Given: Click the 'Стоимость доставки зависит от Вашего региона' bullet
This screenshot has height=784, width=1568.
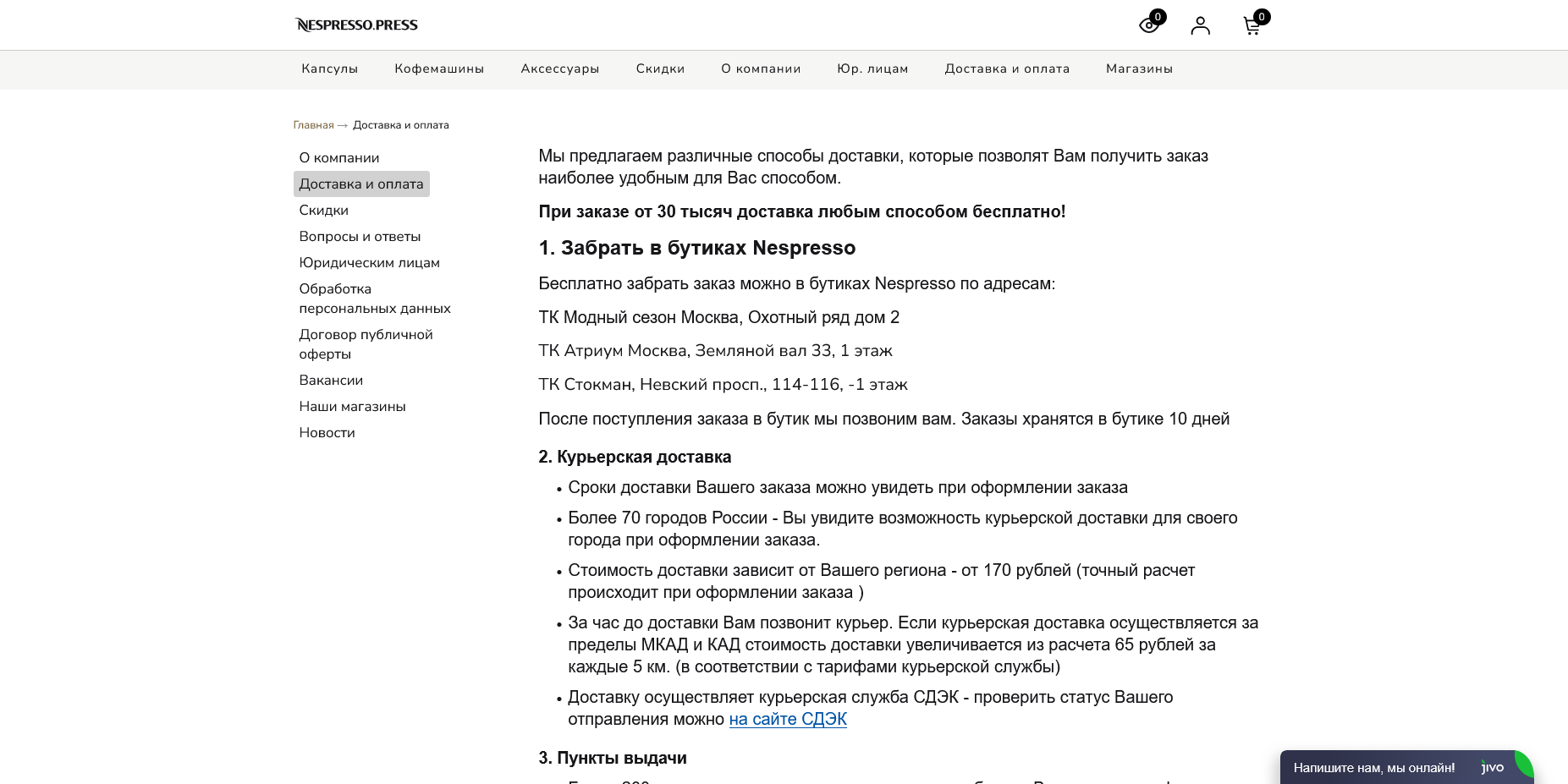Looking at the screenshot, I should point(882,581).
